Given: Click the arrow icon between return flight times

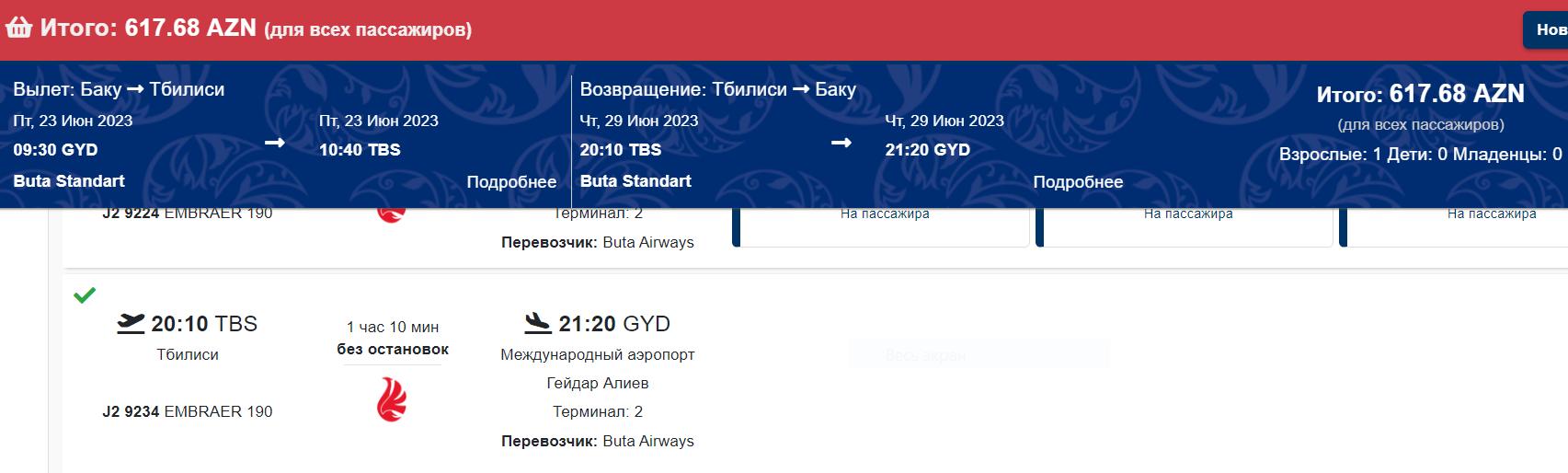Looking at the screenshot, I should [841, 143].
